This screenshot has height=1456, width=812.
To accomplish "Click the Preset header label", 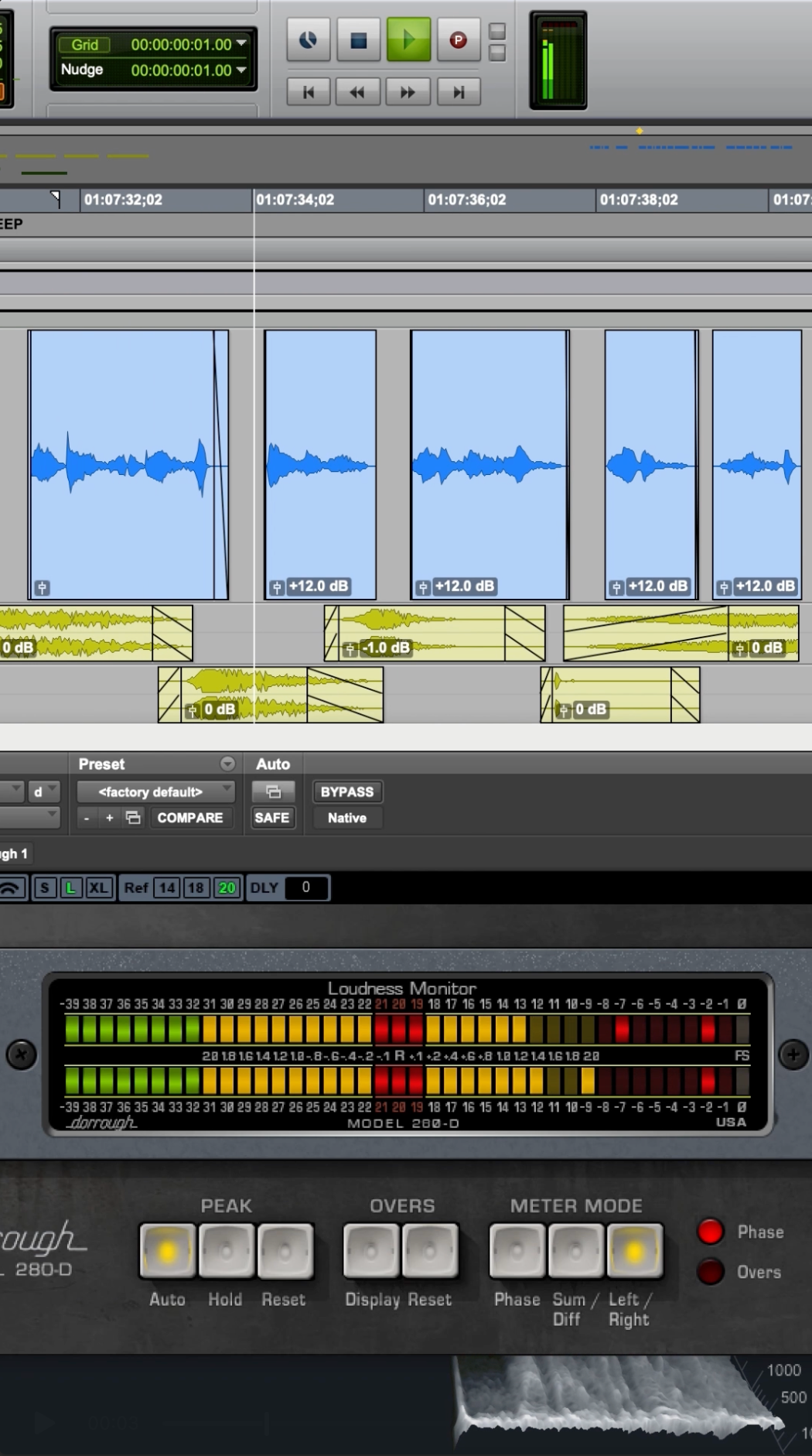I will tap(101, 764).
